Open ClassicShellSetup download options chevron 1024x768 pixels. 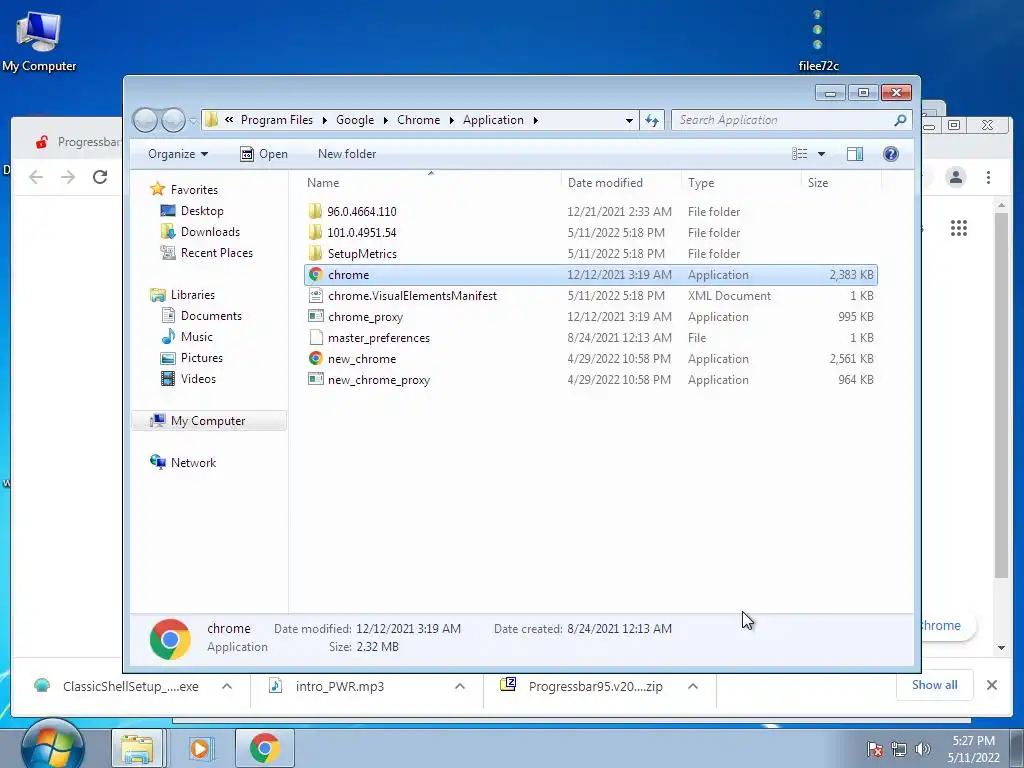(227, 686)
